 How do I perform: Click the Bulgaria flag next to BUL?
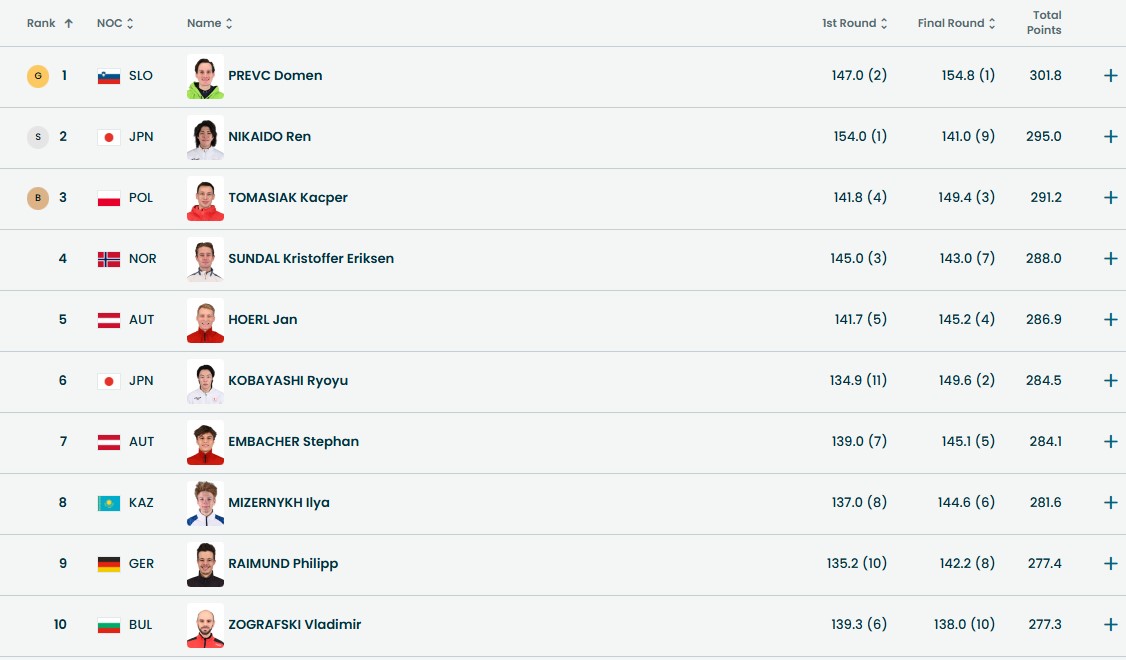click(x=109, y=625)
